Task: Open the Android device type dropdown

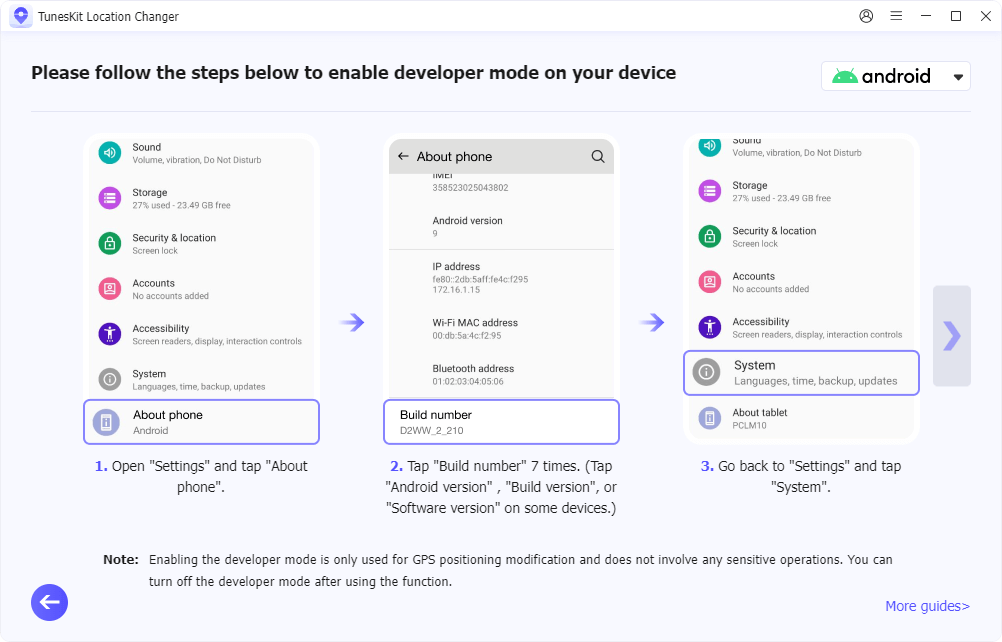Action: [x=895, y=76]
